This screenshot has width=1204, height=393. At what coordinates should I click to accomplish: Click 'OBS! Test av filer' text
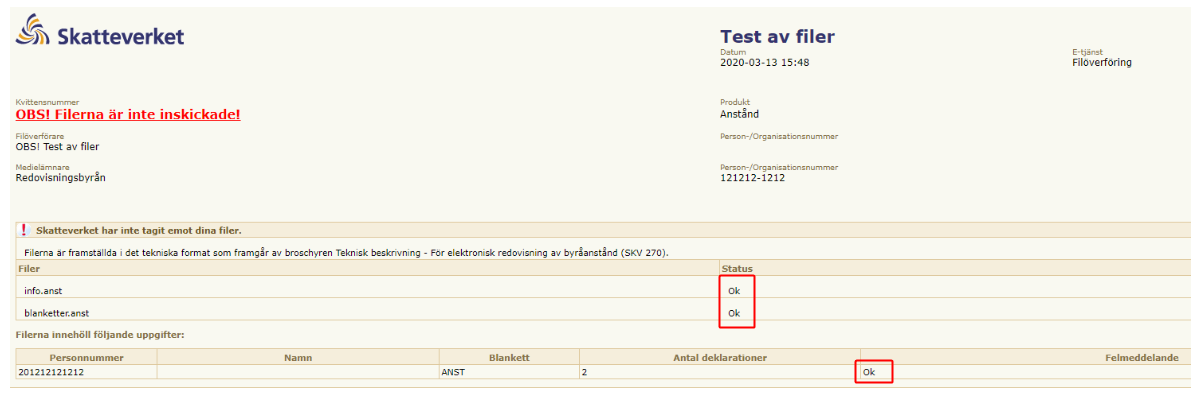click(x=57, y=146)
